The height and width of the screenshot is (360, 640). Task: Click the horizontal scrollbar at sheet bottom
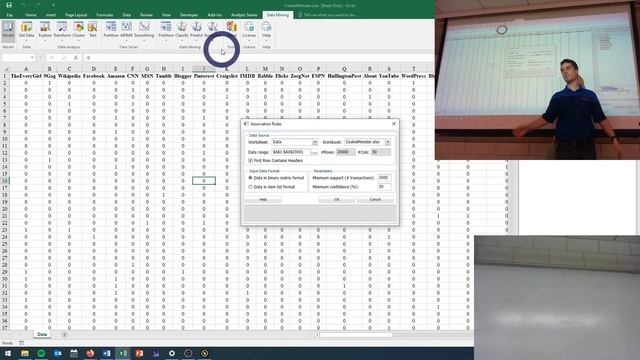(355, 335)
